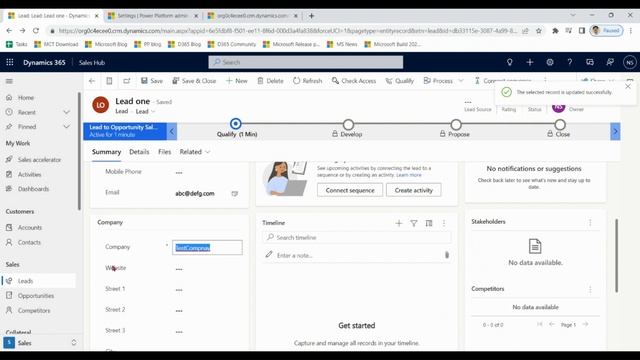Open Stakeholders more options

point(590,222)
